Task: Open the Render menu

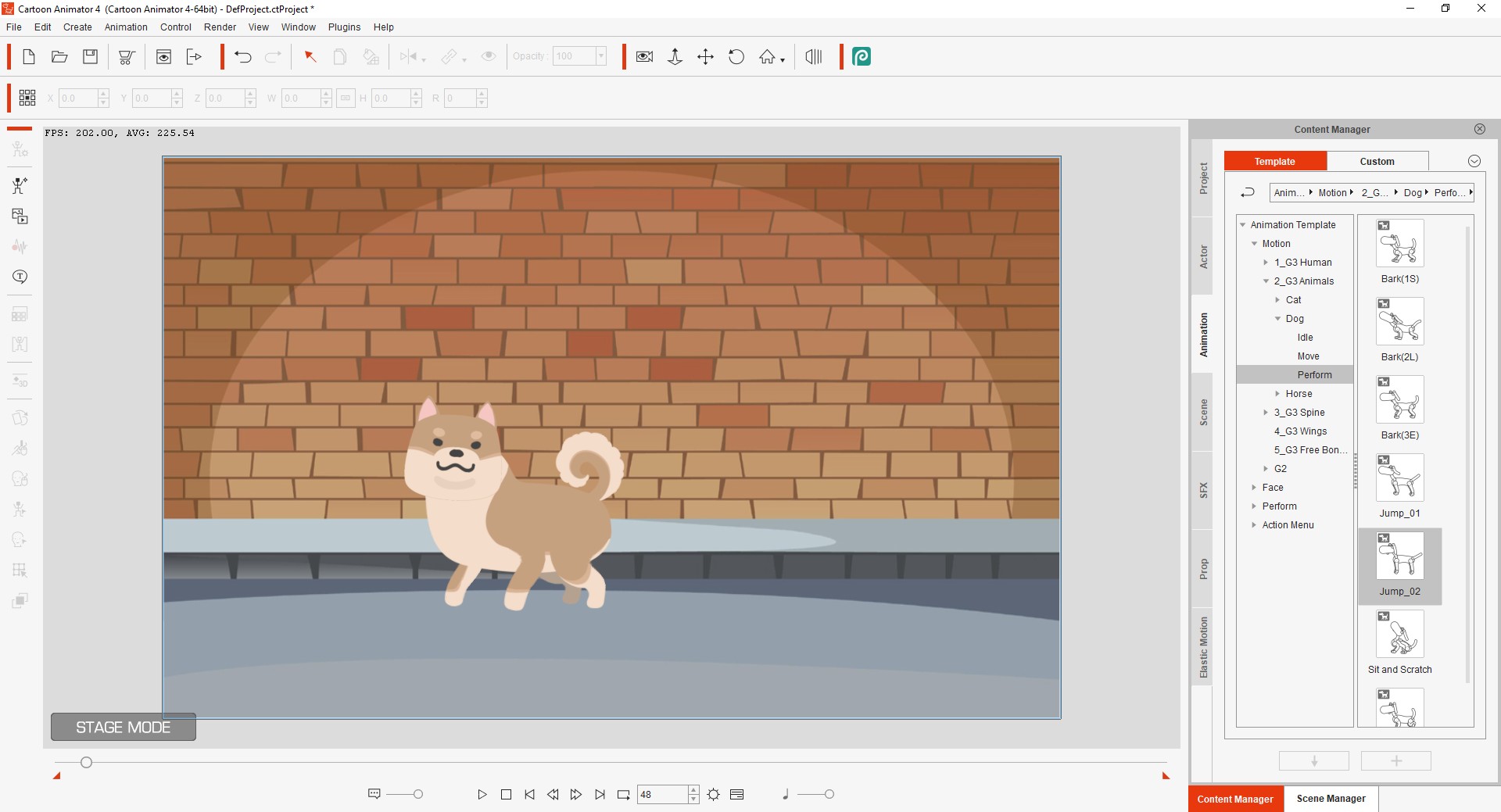Action: coord(220,27)
